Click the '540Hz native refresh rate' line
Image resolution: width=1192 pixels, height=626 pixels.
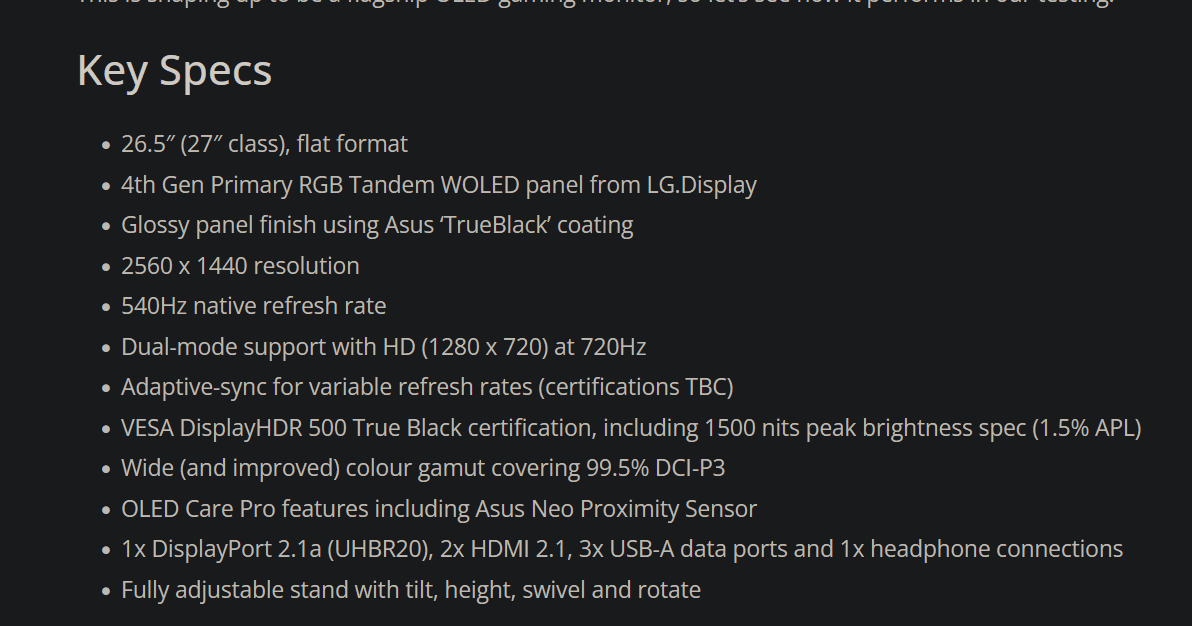[x=253, y=306]
